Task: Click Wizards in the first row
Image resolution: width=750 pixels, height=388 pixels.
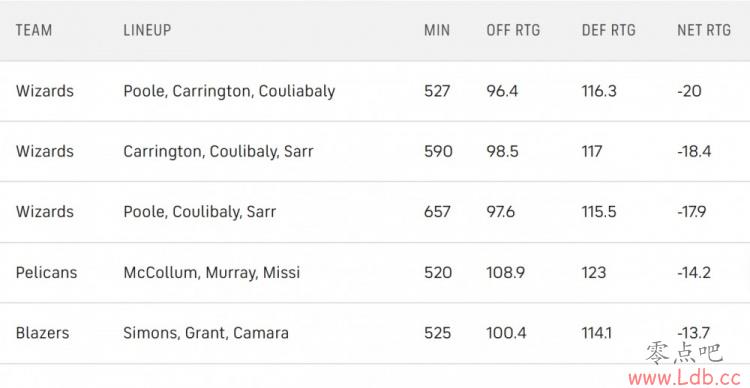Action: pyautogui.click(x=45, y=91)
